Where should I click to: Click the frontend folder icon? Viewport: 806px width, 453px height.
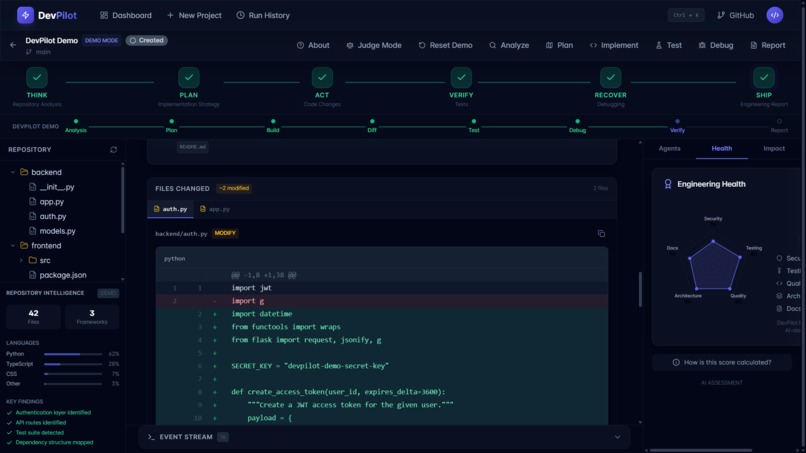click(24, 245)
